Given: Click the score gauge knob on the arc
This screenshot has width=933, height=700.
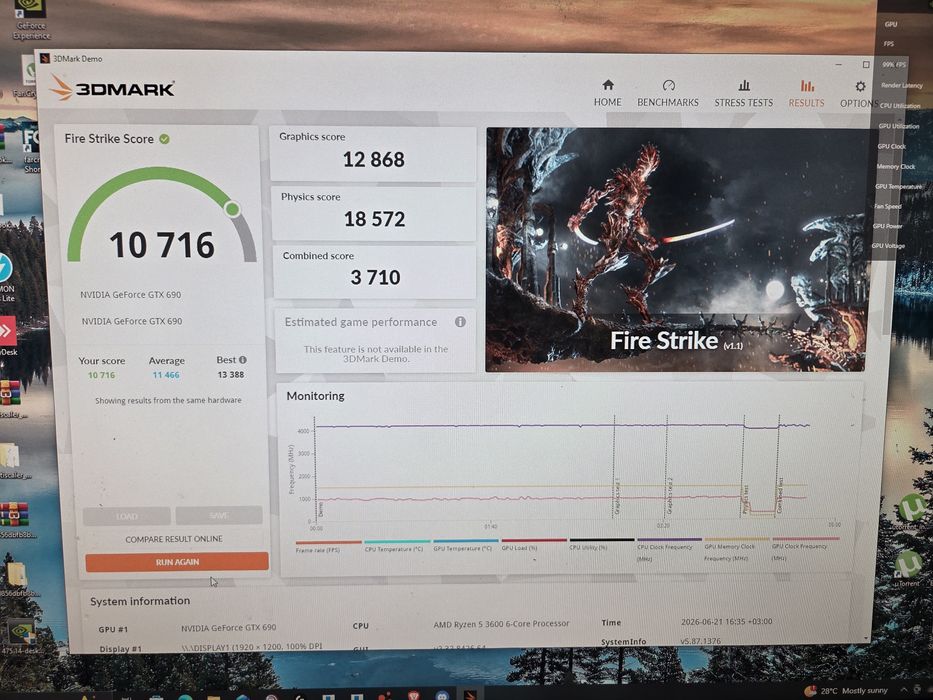Looking at the screenshot, I should click(x=232, y=209).
